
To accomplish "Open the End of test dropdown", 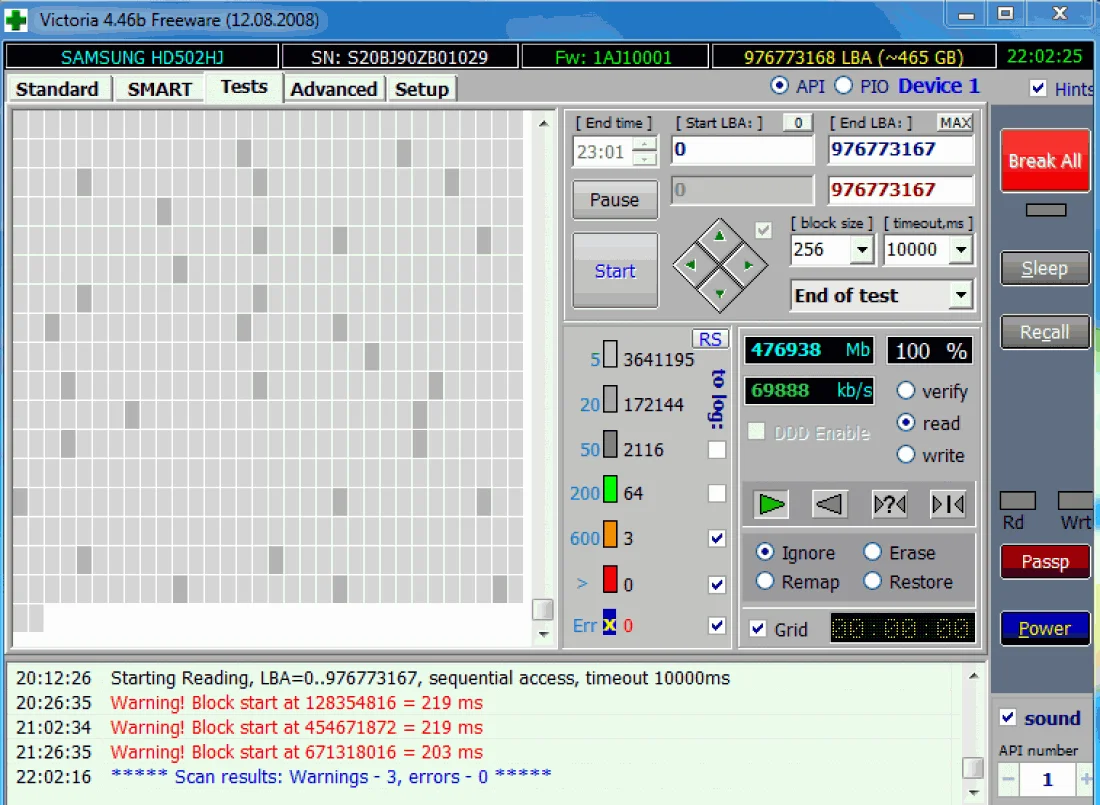I will coord(961,295).
